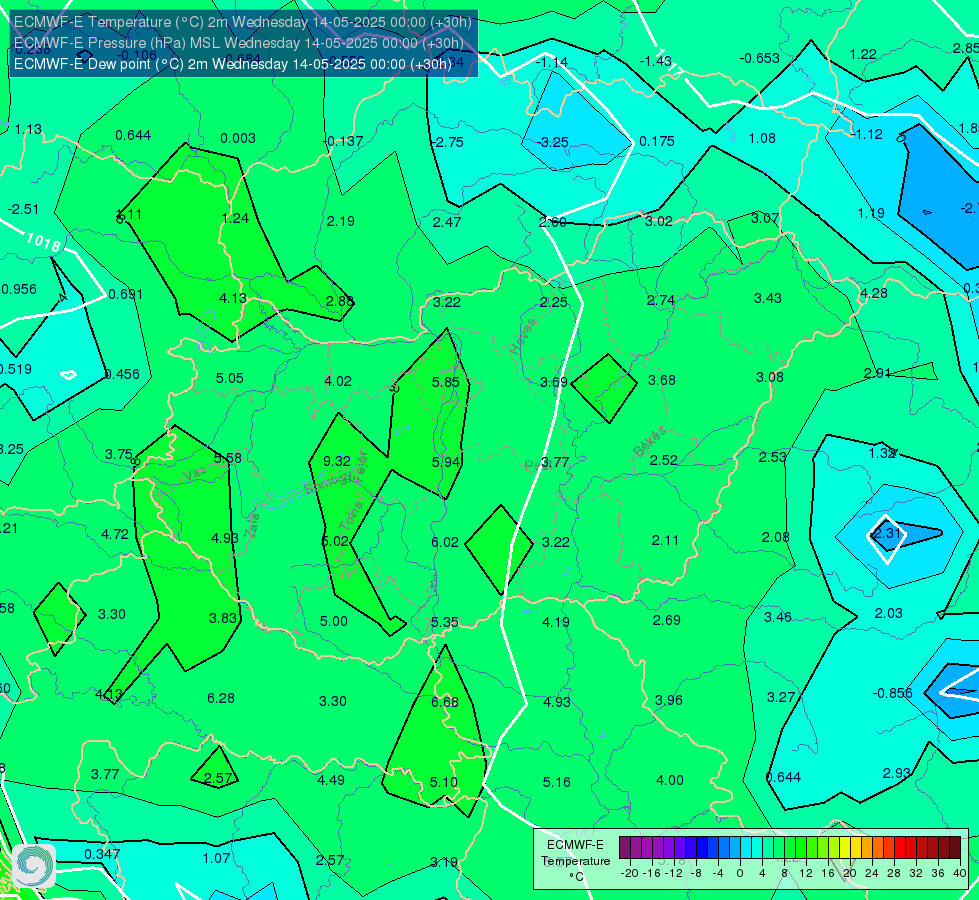
Task: Click the 2.03 value on the map
Action: point(888,613)
